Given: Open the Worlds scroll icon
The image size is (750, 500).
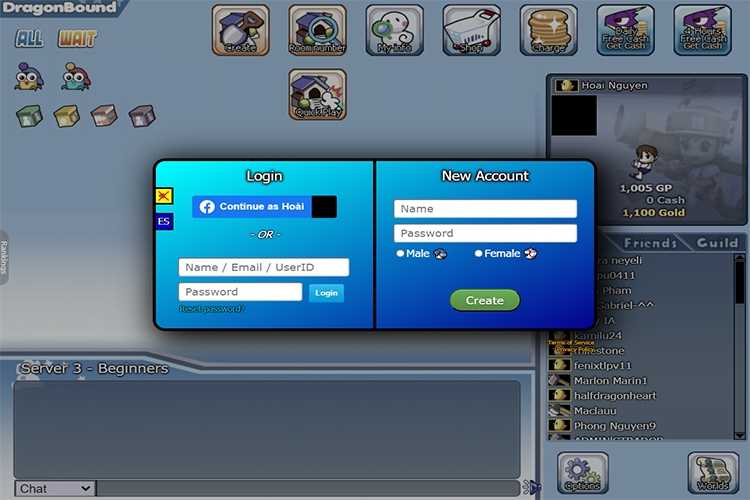Looking at the screenshot, I should [x=713, y=473].
